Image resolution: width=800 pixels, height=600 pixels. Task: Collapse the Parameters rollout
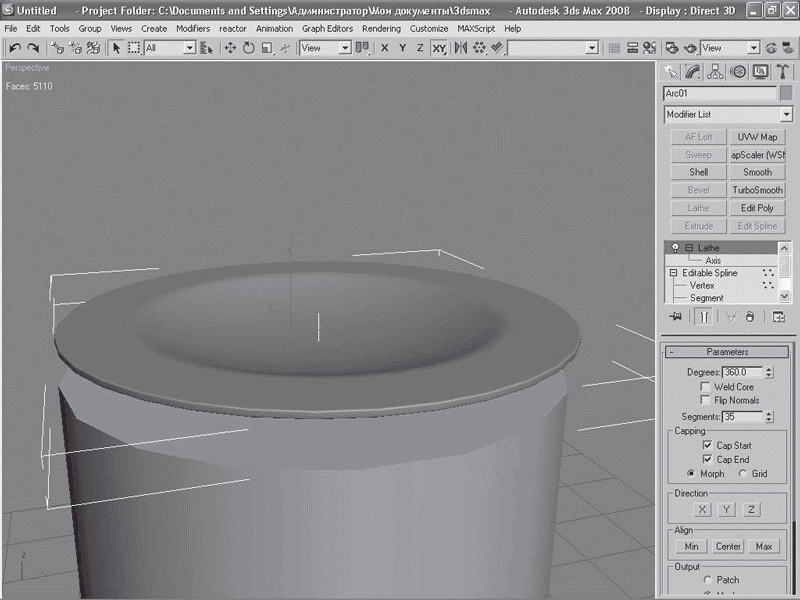click(x=727, y=352)
